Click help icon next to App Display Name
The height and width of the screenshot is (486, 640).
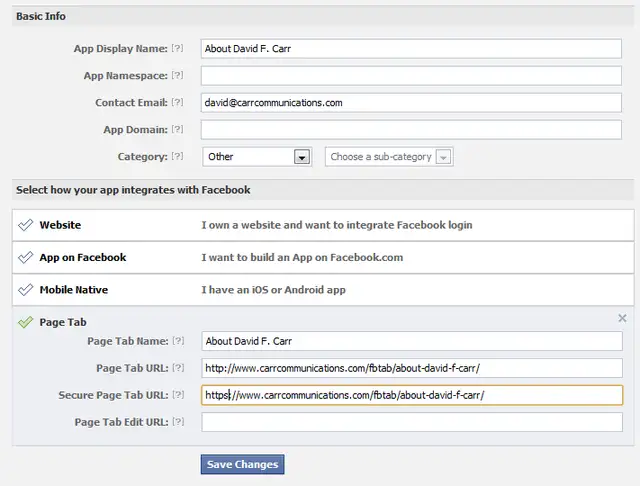(x=177, y=48)
